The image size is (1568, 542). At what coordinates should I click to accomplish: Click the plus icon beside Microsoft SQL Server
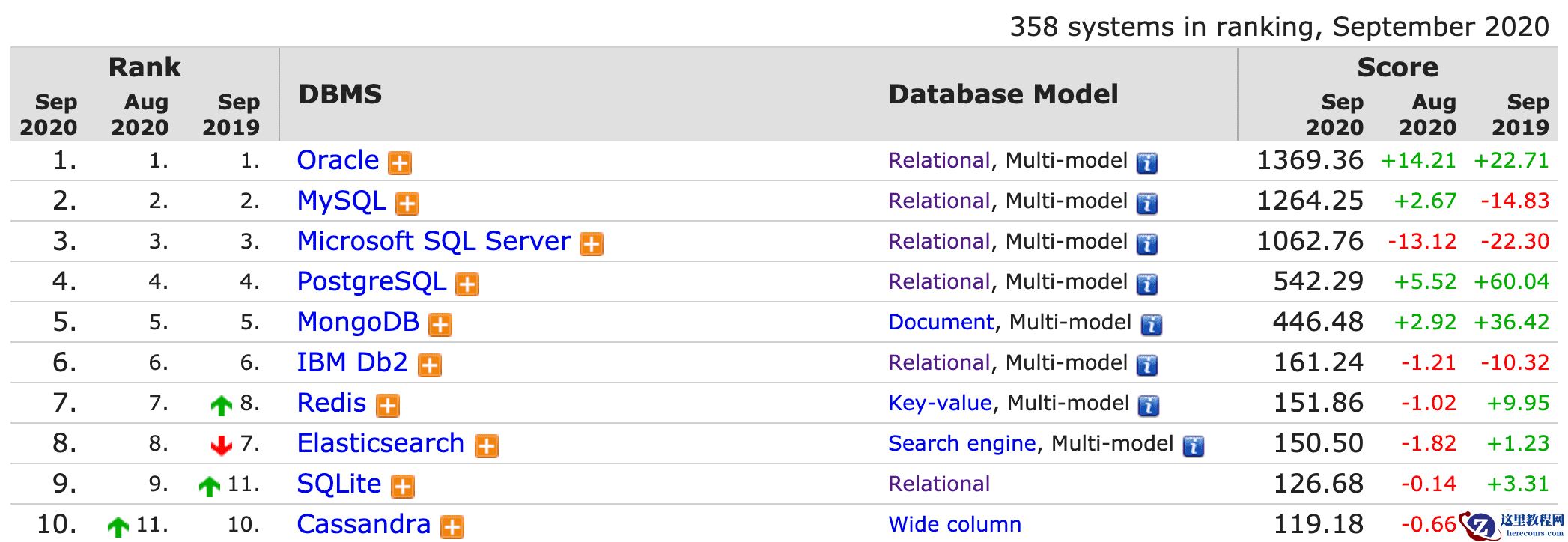click(592, 243)
